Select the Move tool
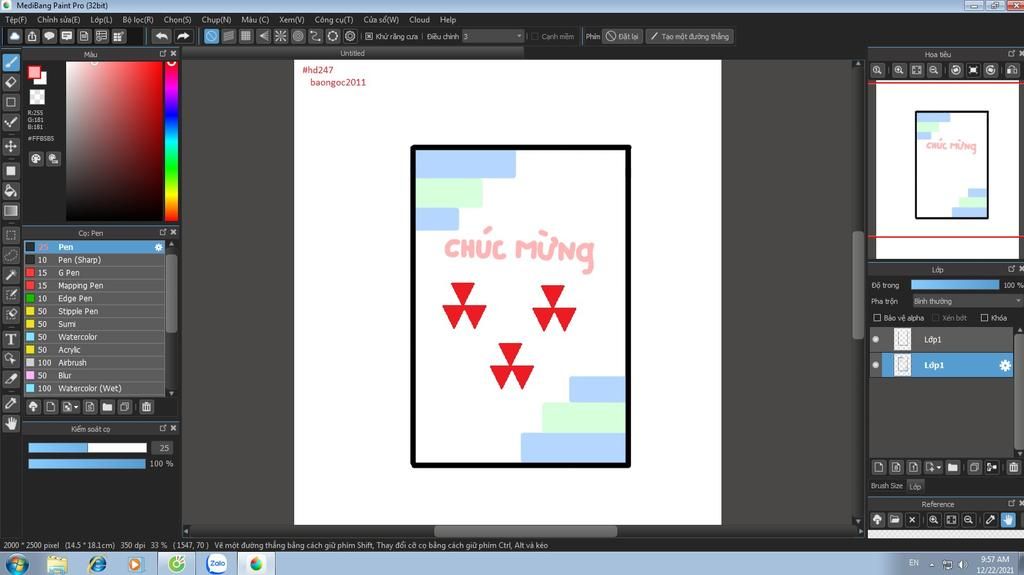This screenshot has width=1024, height=575. coord(11,146)
